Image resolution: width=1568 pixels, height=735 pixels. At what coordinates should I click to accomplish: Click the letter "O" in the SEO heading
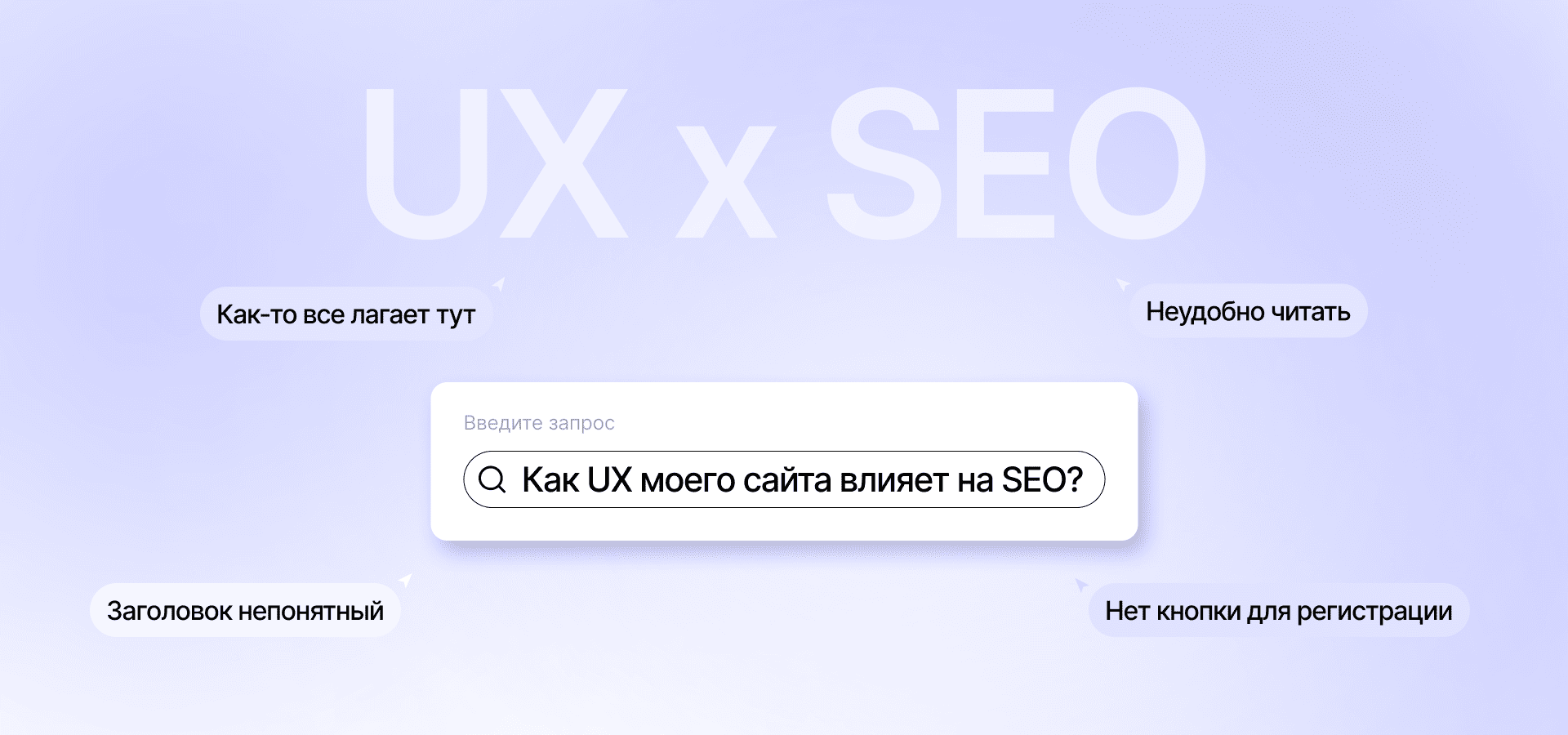1138,163
